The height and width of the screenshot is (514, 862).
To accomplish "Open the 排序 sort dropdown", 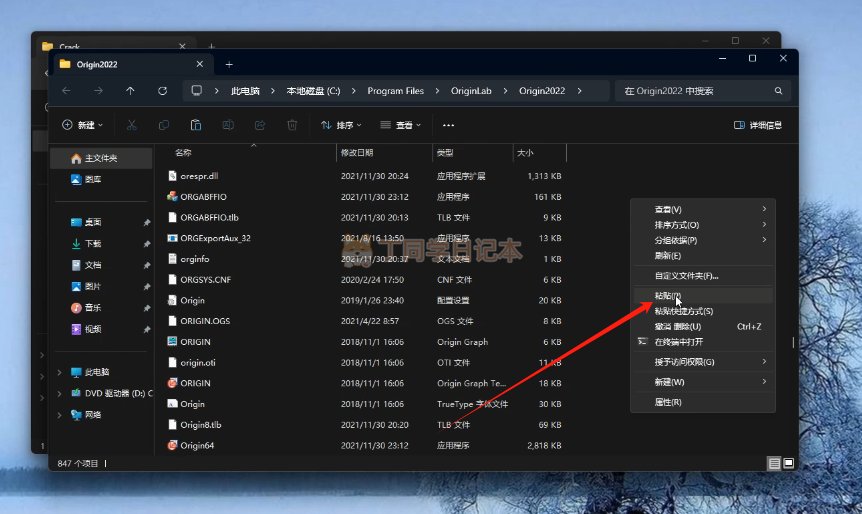I will [x=342, y=125].
